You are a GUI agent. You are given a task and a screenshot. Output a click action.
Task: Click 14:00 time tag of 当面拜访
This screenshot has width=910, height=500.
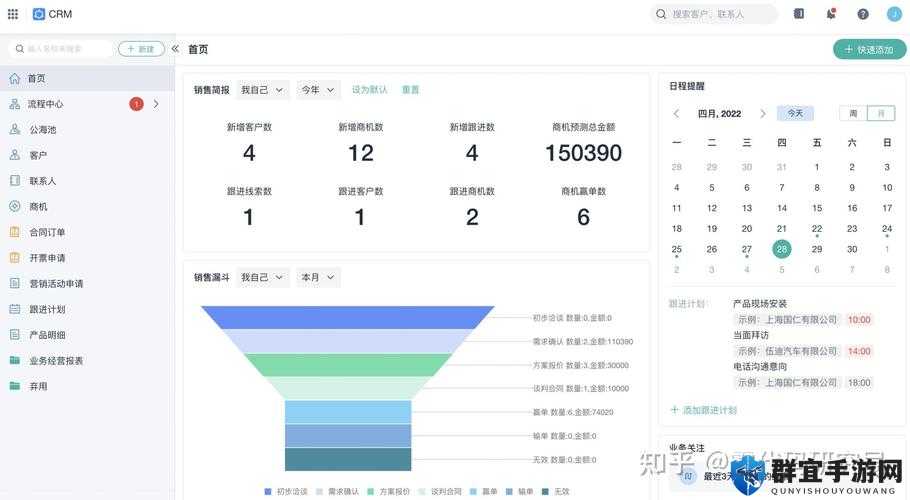[859, 351]
